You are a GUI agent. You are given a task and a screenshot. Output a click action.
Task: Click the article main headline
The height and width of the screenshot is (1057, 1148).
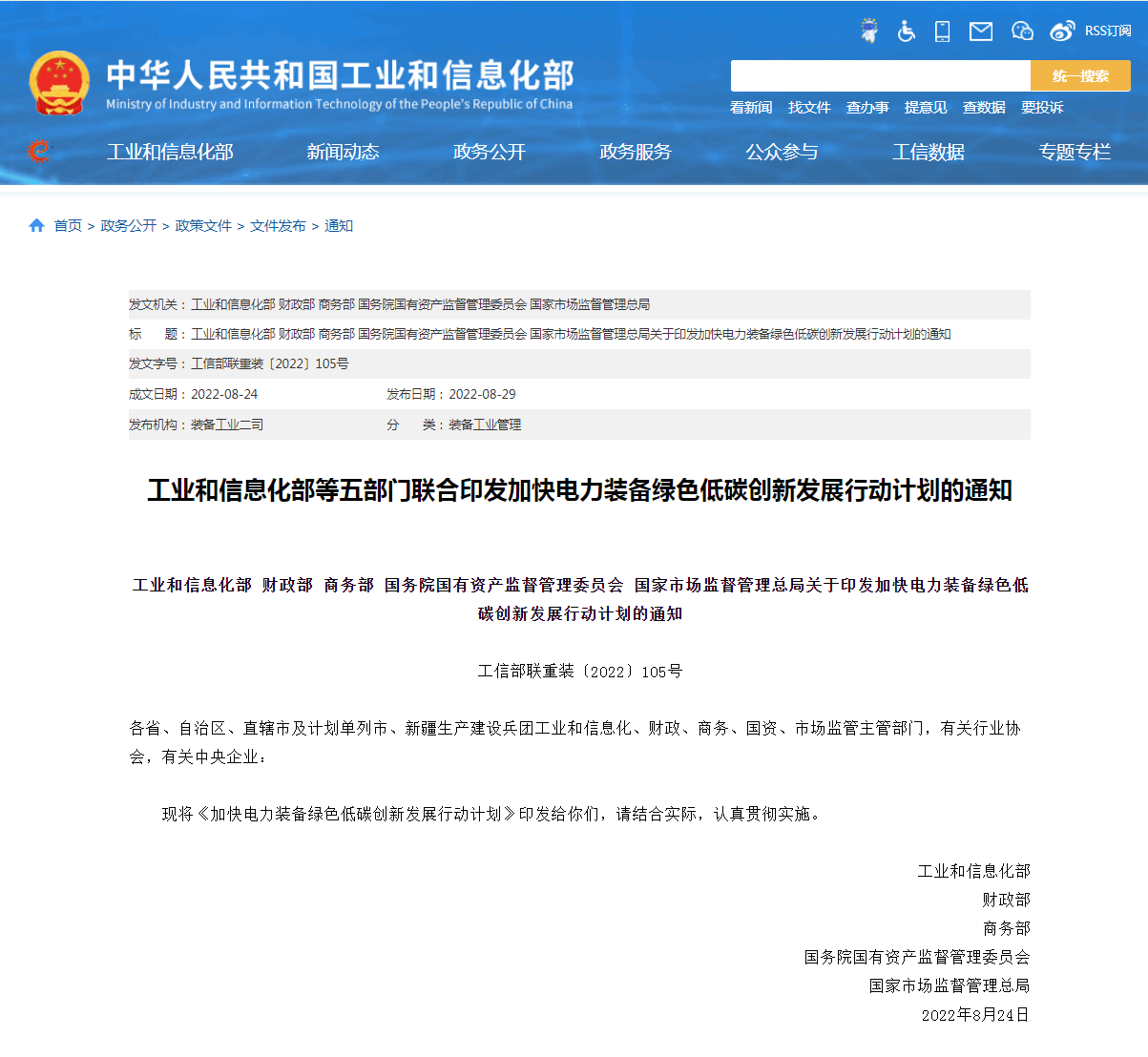(579, 490)
